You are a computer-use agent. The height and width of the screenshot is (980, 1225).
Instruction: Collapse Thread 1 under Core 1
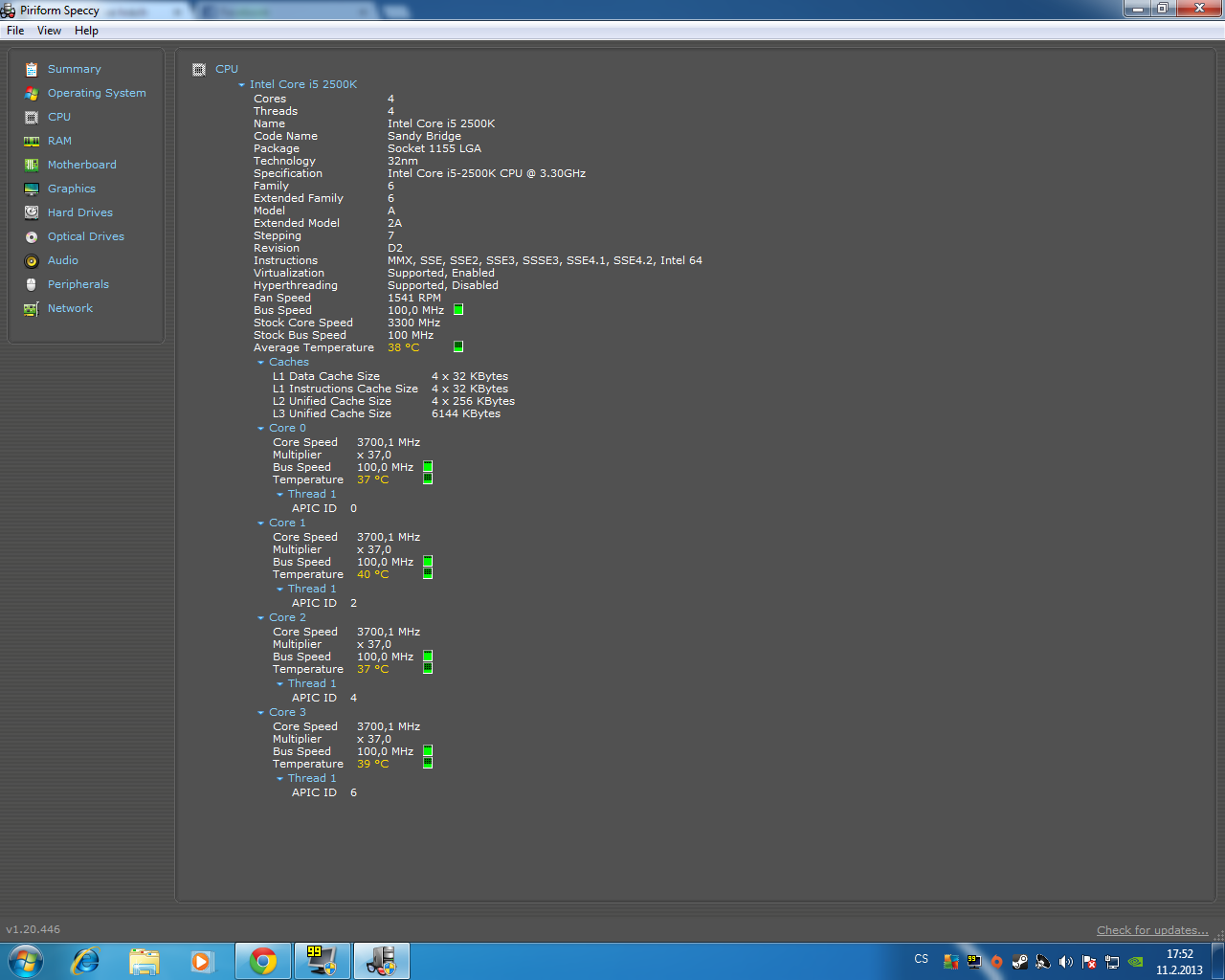click(x=279, y=590)
